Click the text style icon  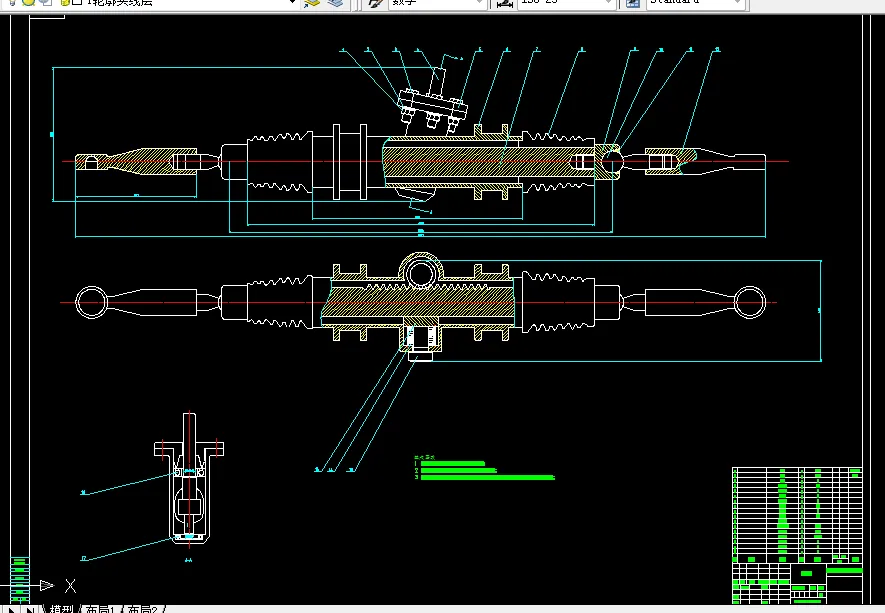(374, 3)
